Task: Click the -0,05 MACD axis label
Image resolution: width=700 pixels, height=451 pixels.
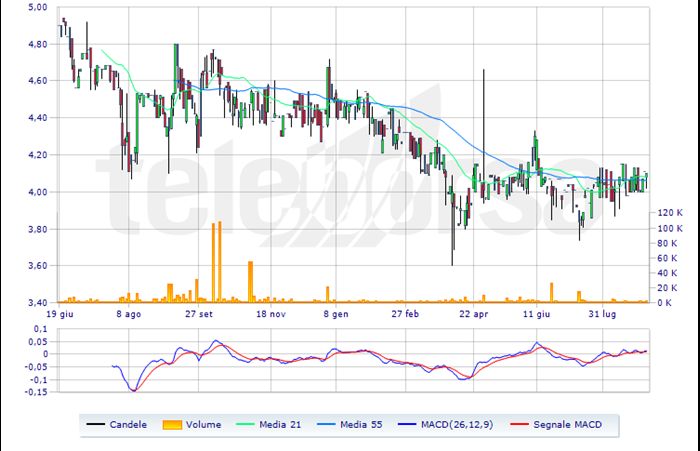Action: [x=35, y=367]
